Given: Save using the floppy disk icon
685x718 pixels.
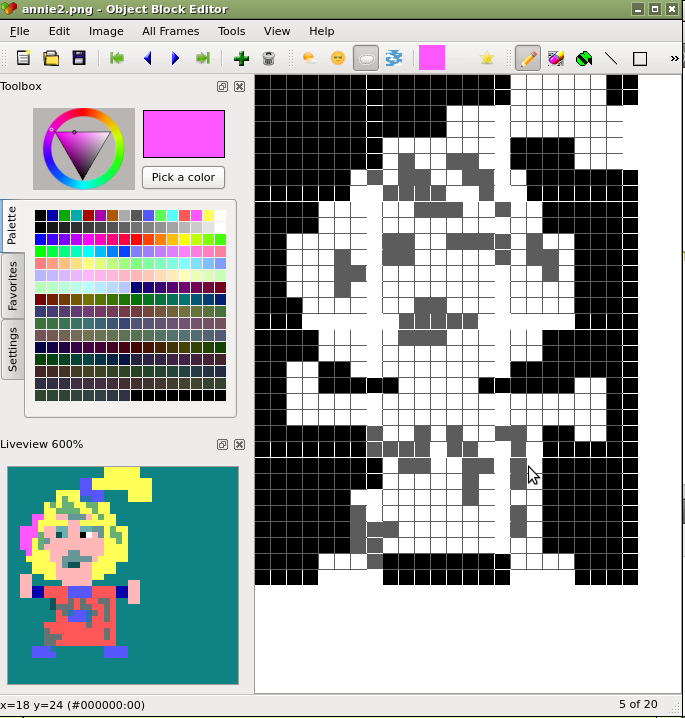Looking at the screenshot, I should coord(78,59).
